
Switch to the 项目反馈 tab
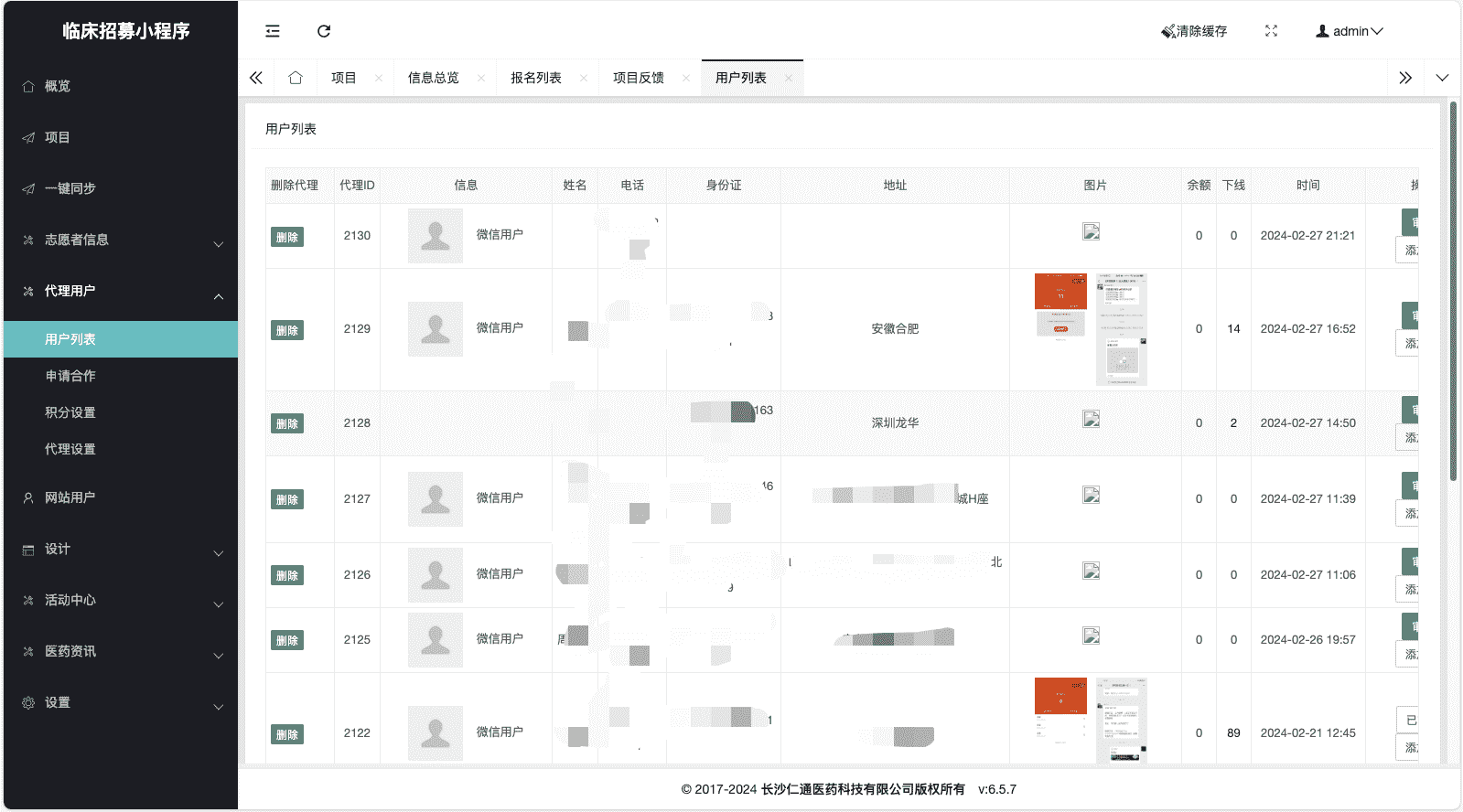pyautogui.click(x=638, y=78)
